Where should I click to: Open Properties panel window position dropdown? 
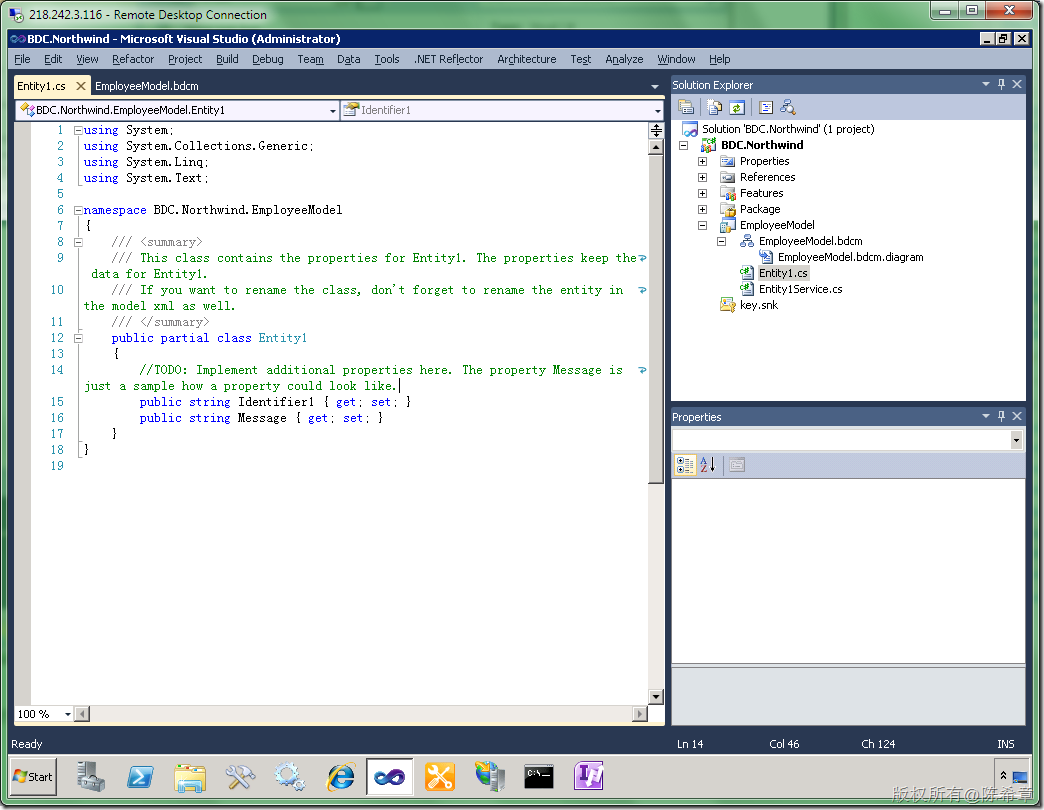click(x=985, y=417)
